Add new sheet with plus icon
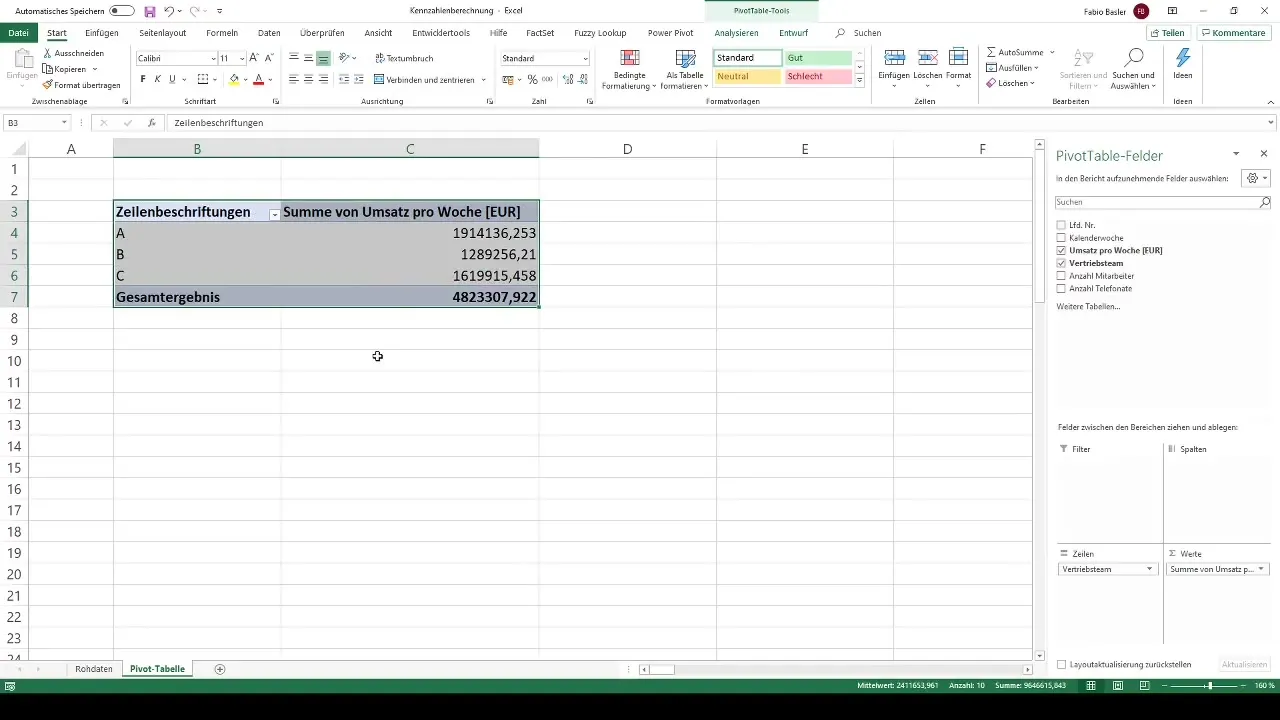 tap(220, 669)
